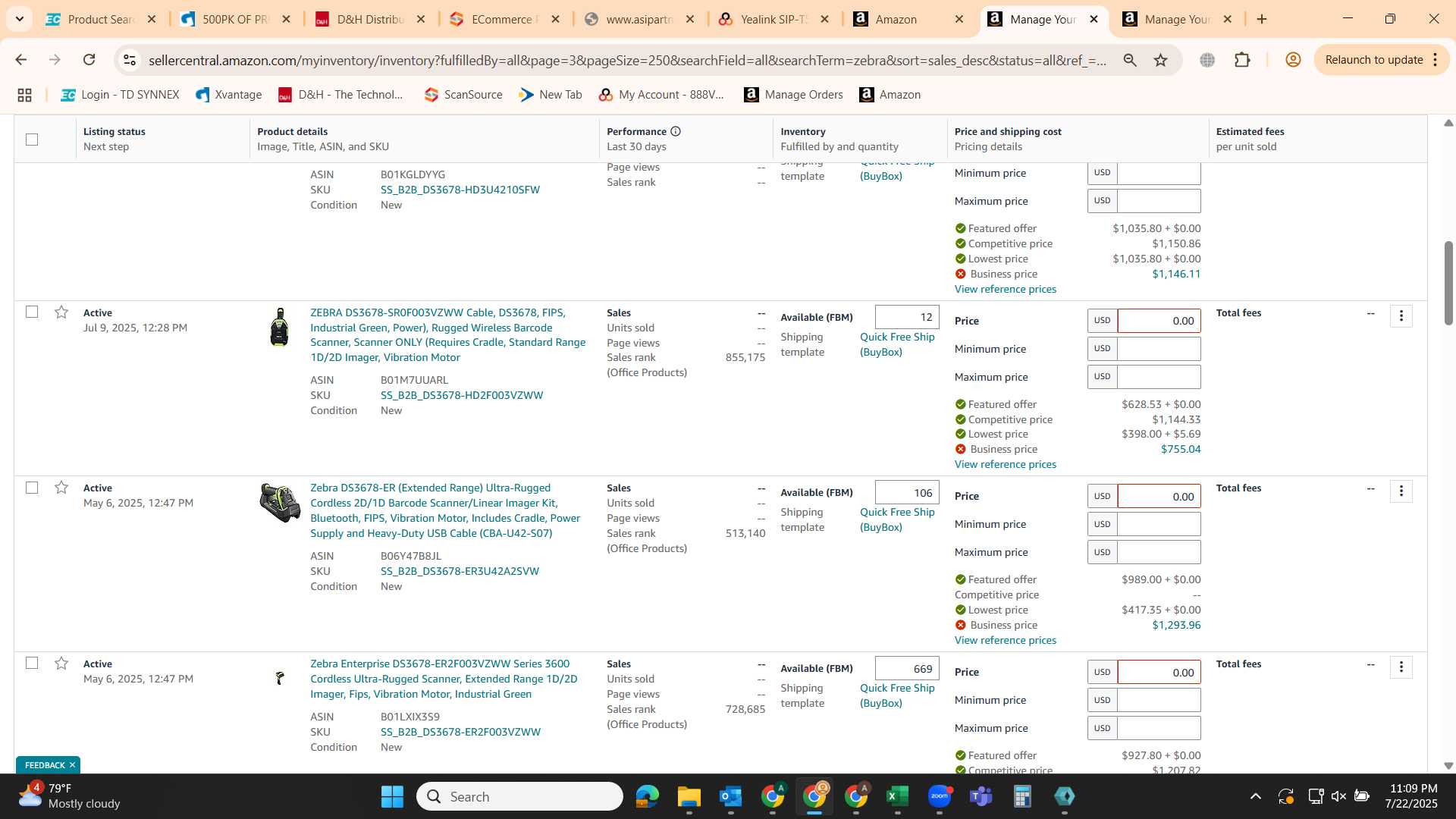Open the tab search dropdown arrow
The width and height of the screenshot is (1456, 819).
pos(19,19)
